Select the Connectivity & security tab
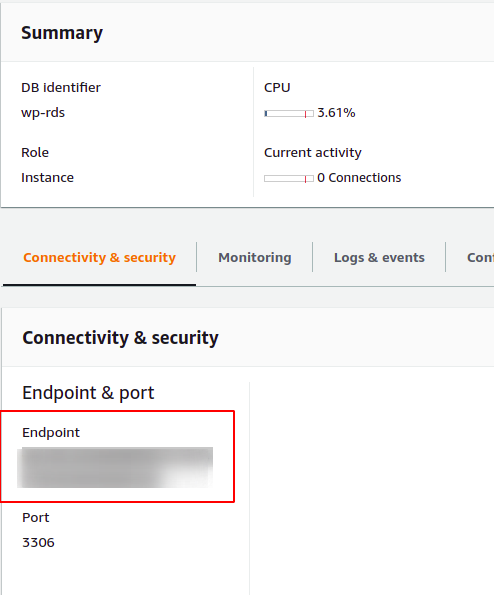494x595 pixels. (99, 257)
